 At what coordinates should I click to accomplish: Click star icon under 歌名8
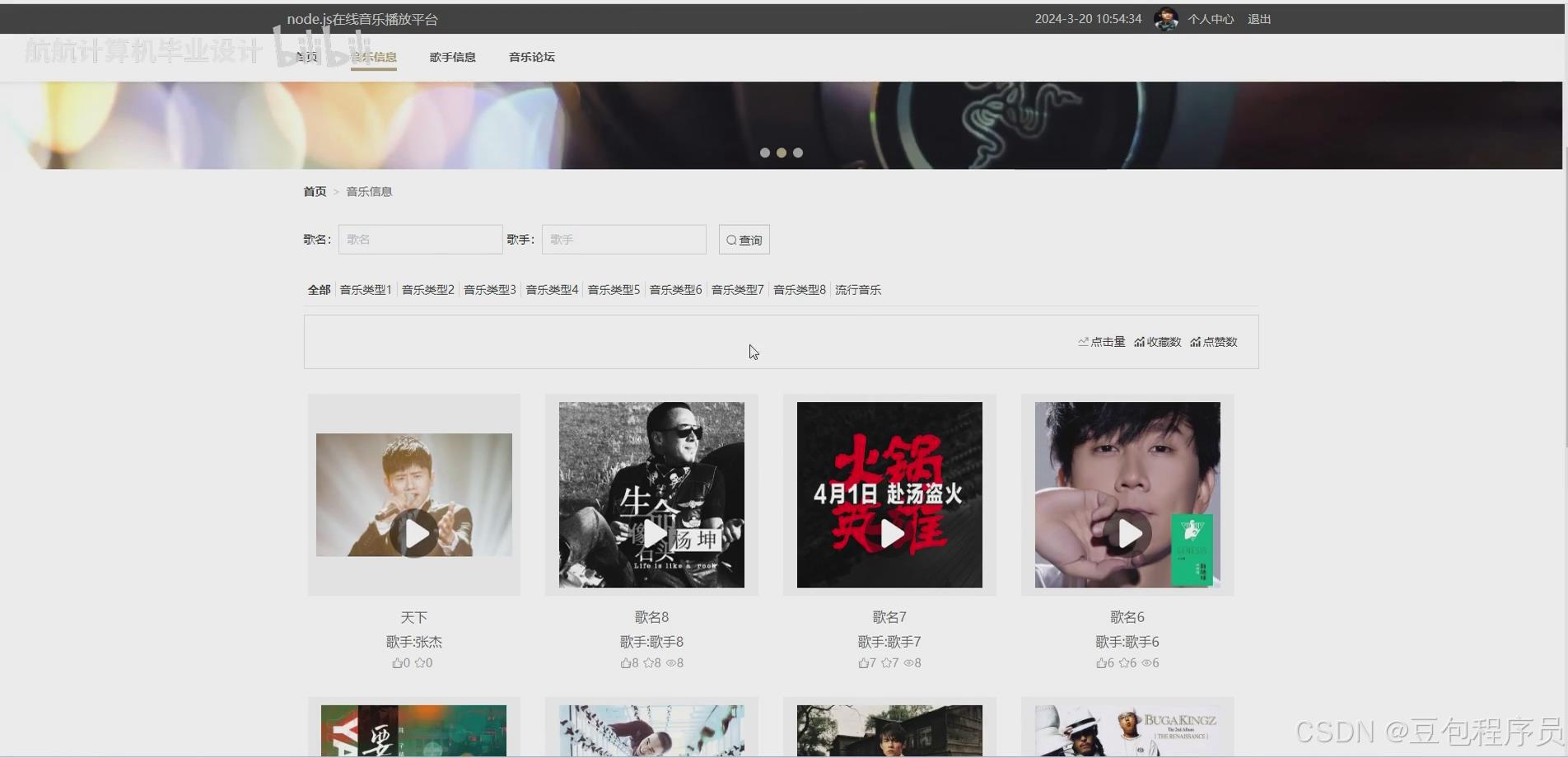tap(648, 662)
